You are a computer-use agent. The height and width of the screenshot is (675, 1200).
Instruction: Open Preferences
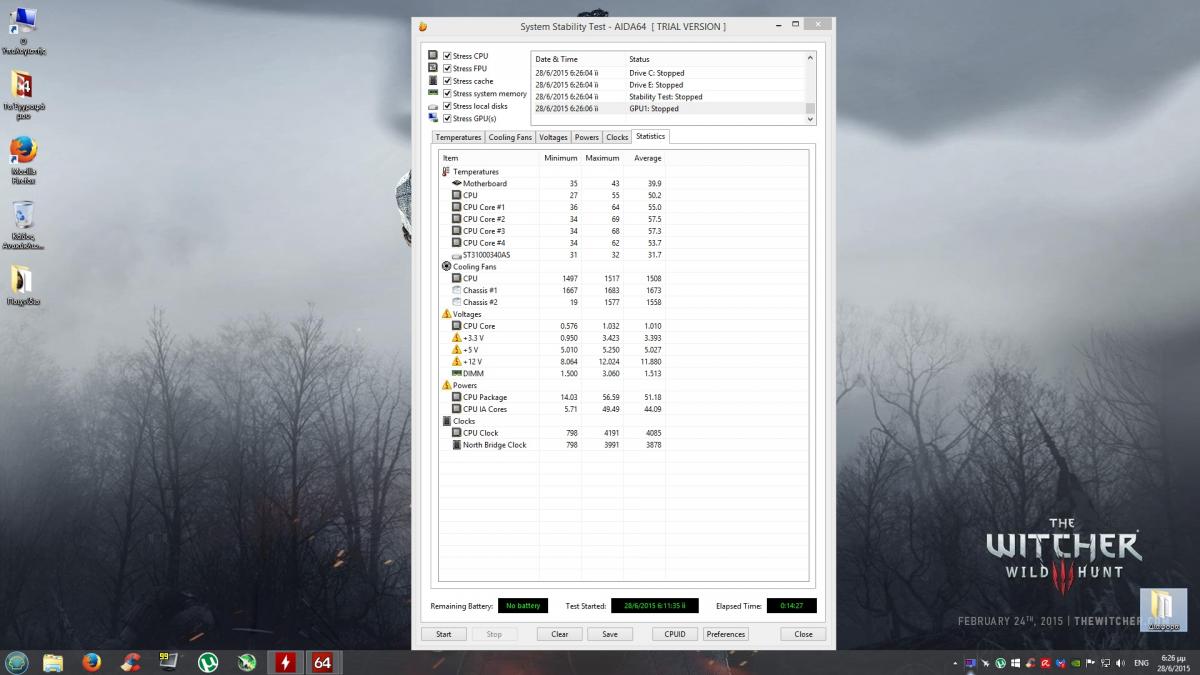pos(726,634)
